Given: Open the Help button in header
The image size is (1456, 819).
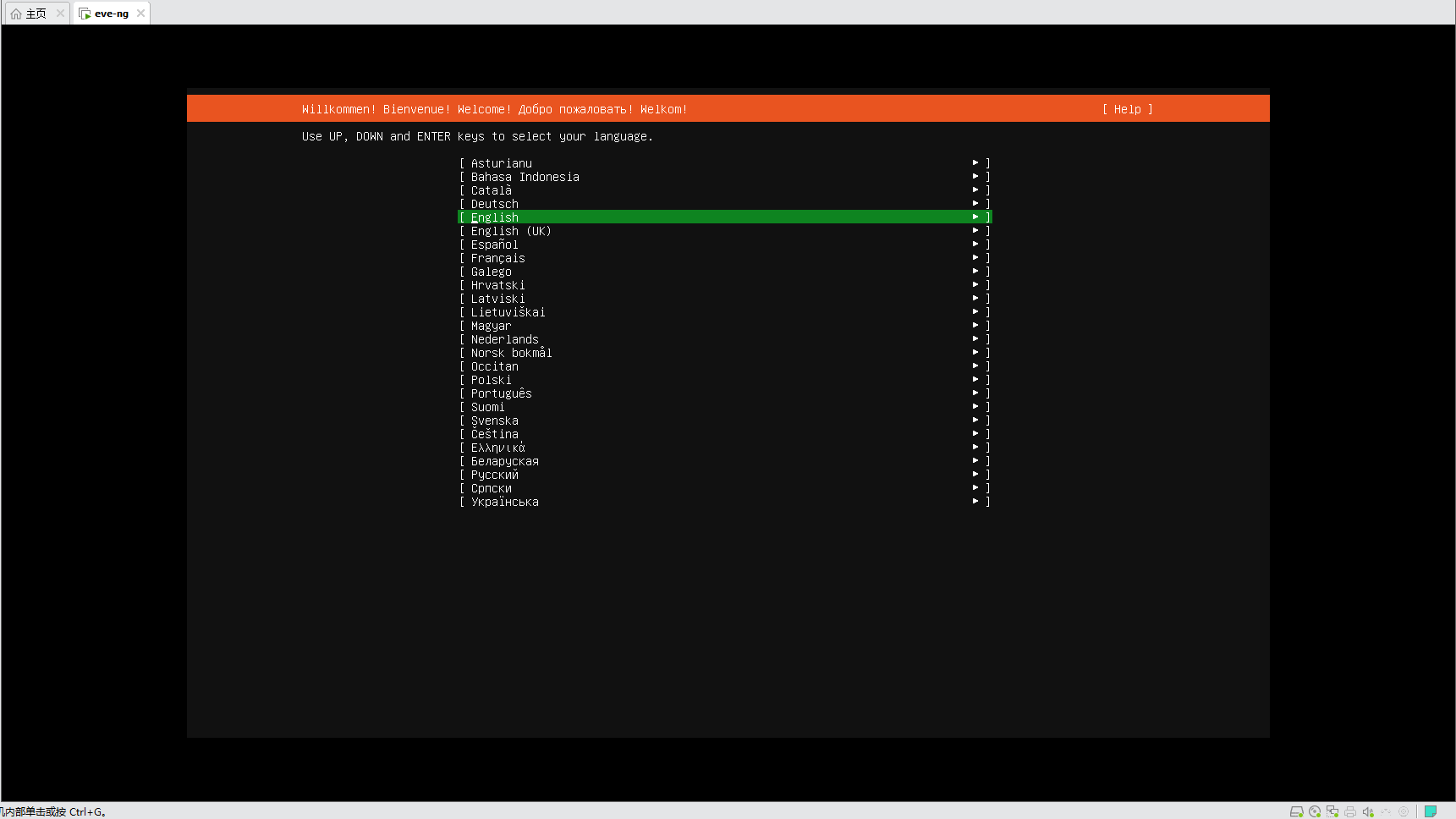Looking at the screenshot, I should [1128, 109].
